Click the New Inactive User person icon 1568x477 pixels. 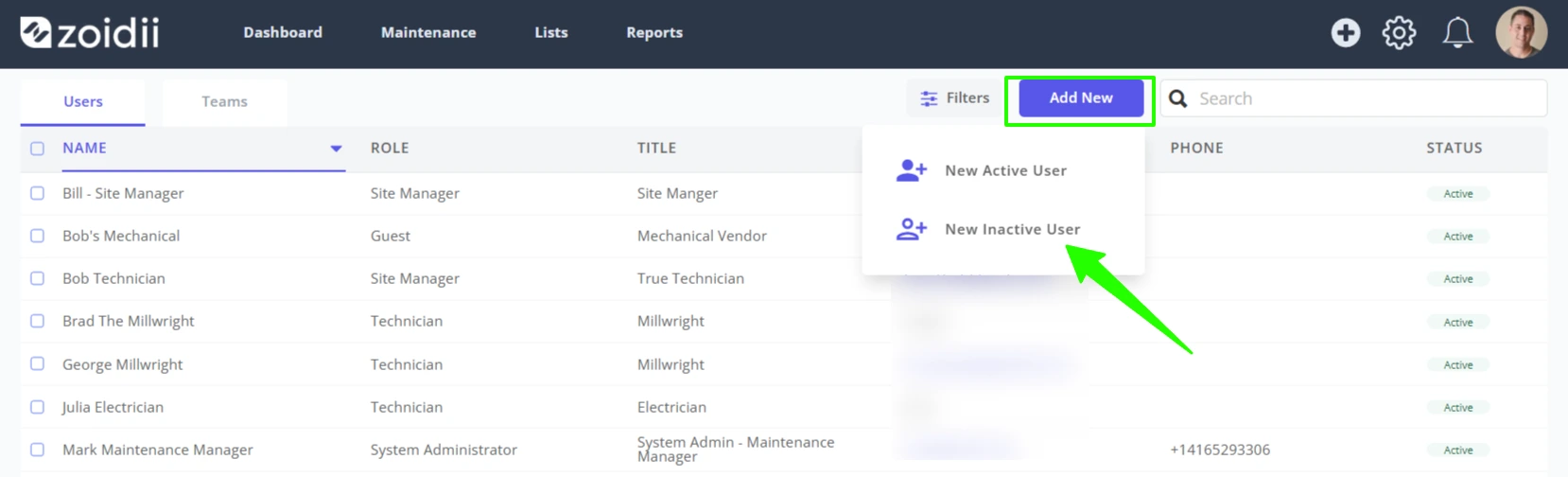point(911,229)
